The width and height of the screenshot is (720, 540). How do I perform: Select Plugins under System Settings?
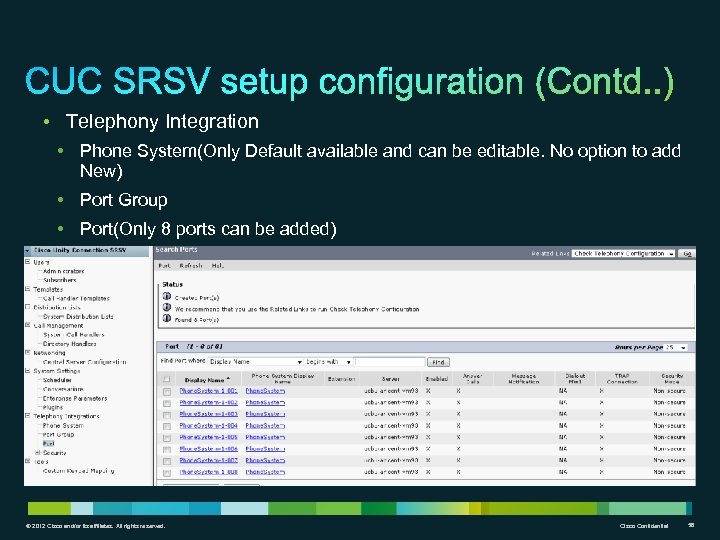[53, 407]
